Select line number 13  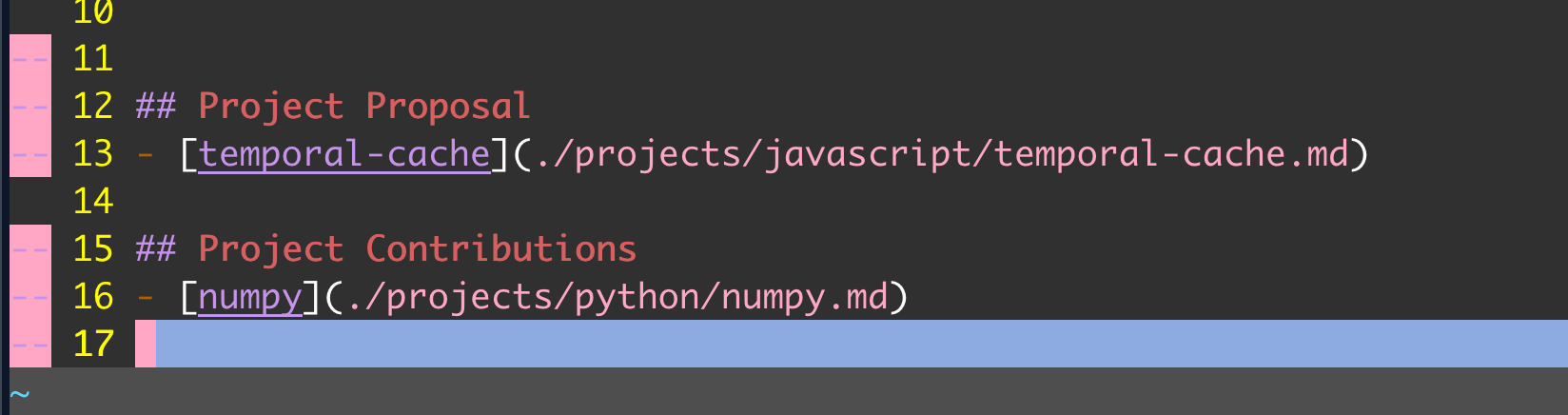93,154
